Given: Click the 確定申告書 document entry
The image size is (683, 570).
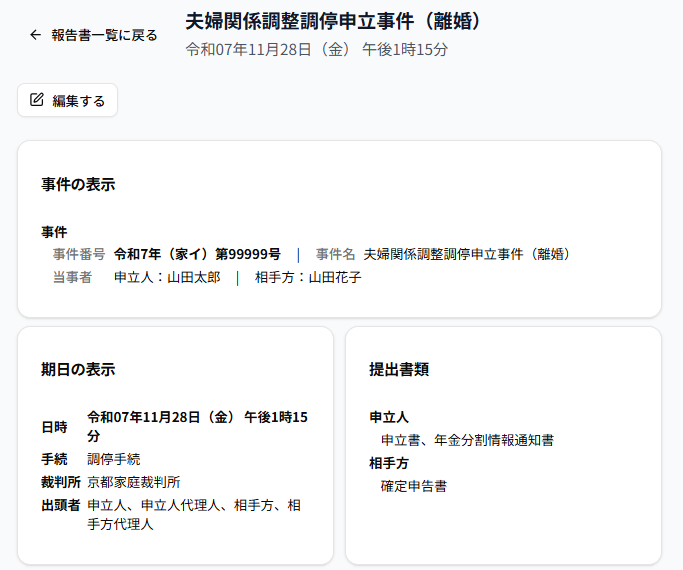Looking at the screenshot, I should 413,486.
